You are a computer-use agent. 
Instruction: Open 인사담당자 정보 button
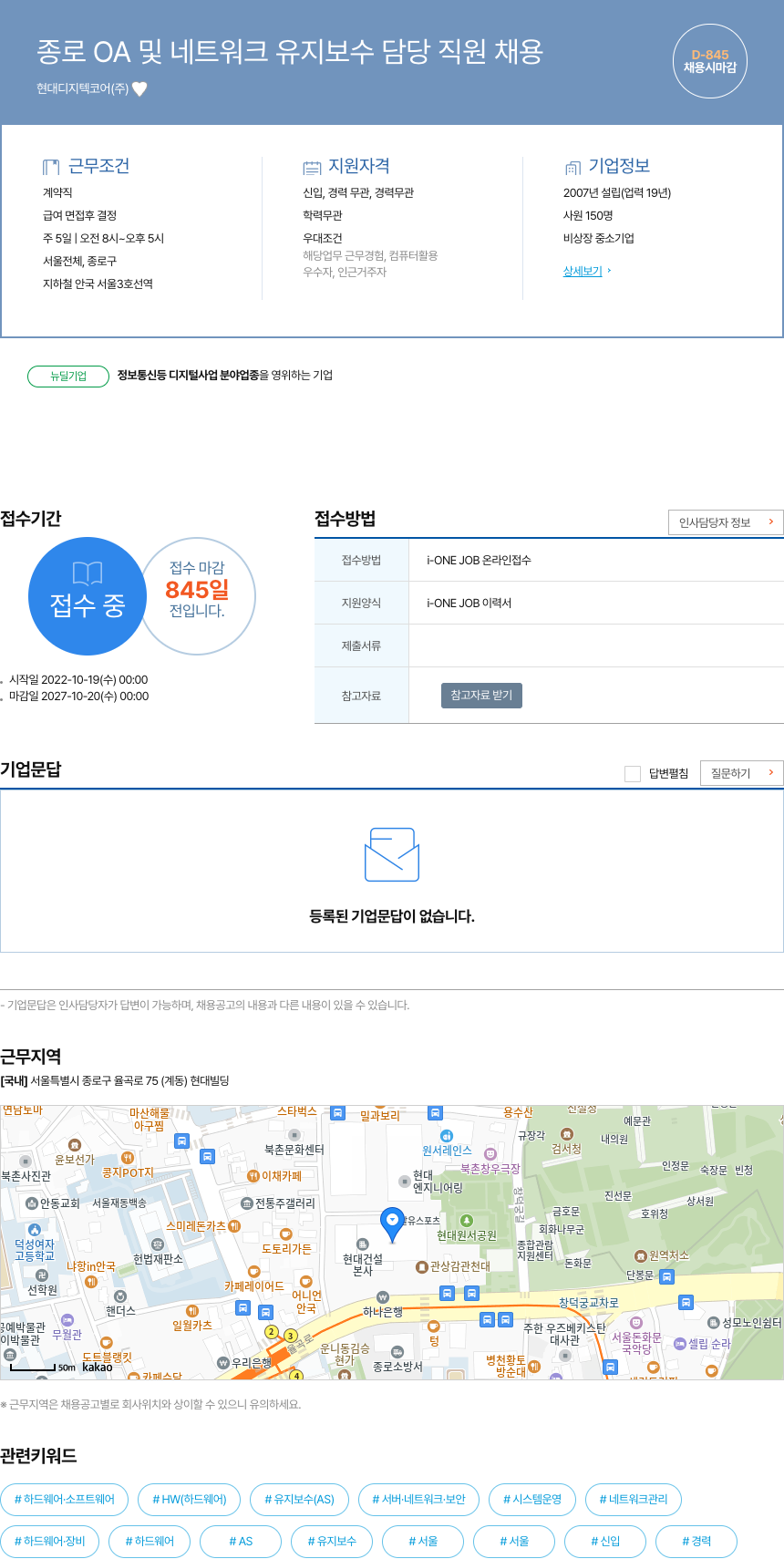click(726, 522)
